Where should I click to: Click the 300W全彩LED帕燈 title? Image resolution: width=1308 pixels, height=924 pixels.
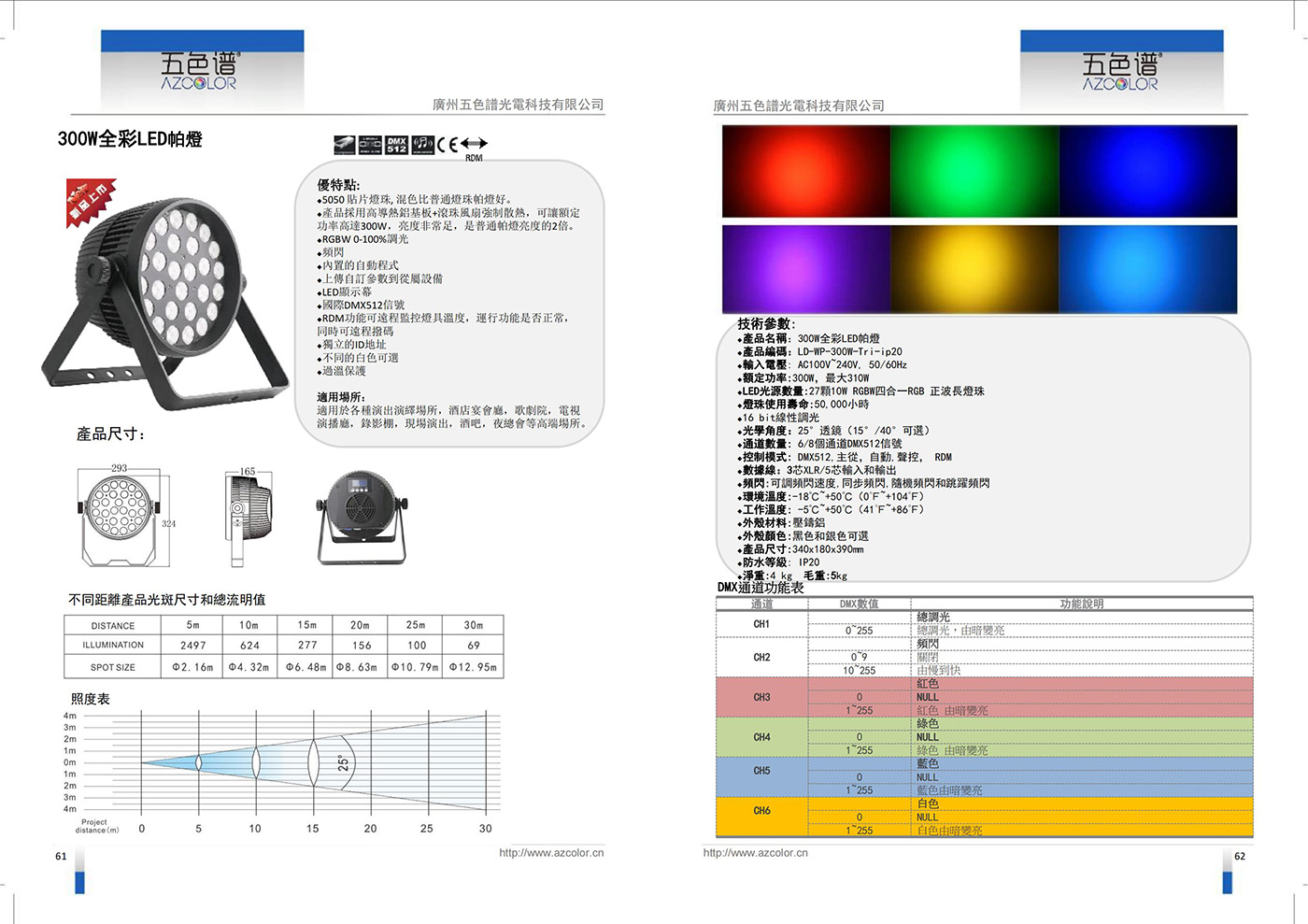[x=130, y=139]
